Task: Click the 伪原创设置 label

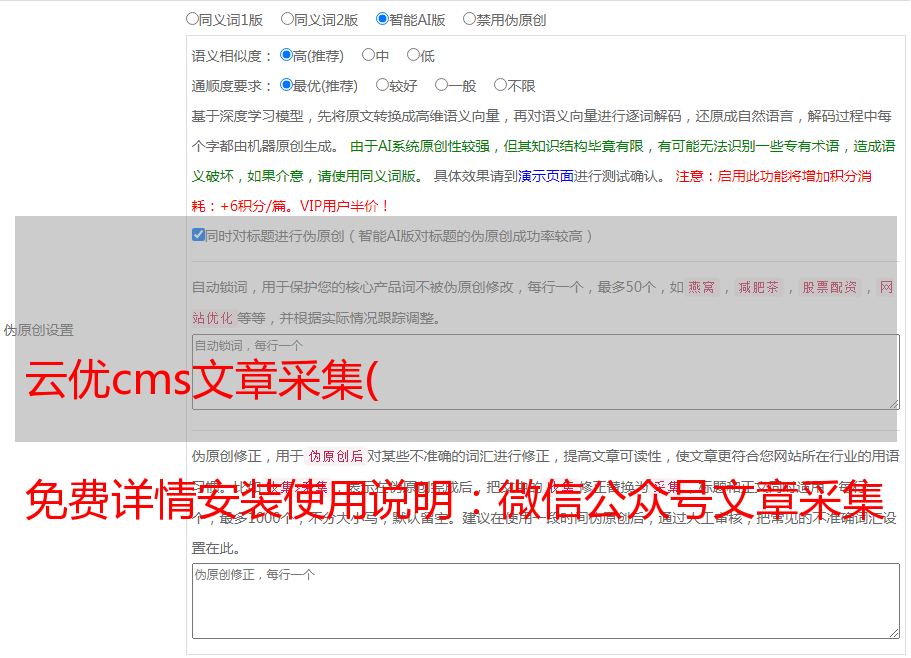Action: pos(39,330)
